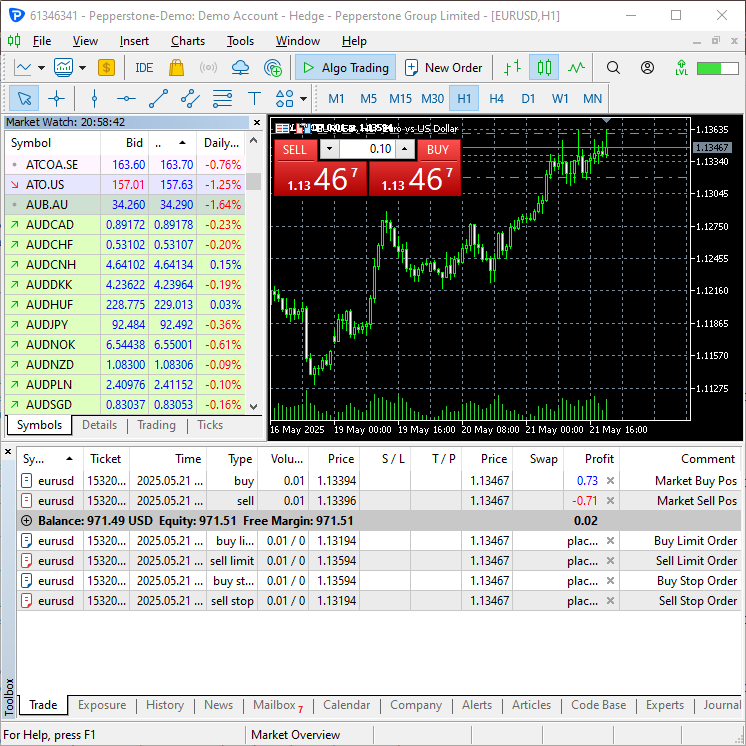This screenshot has width=746, height=746.
Task: Open the shapes objects tool
Action: [285, 98]
